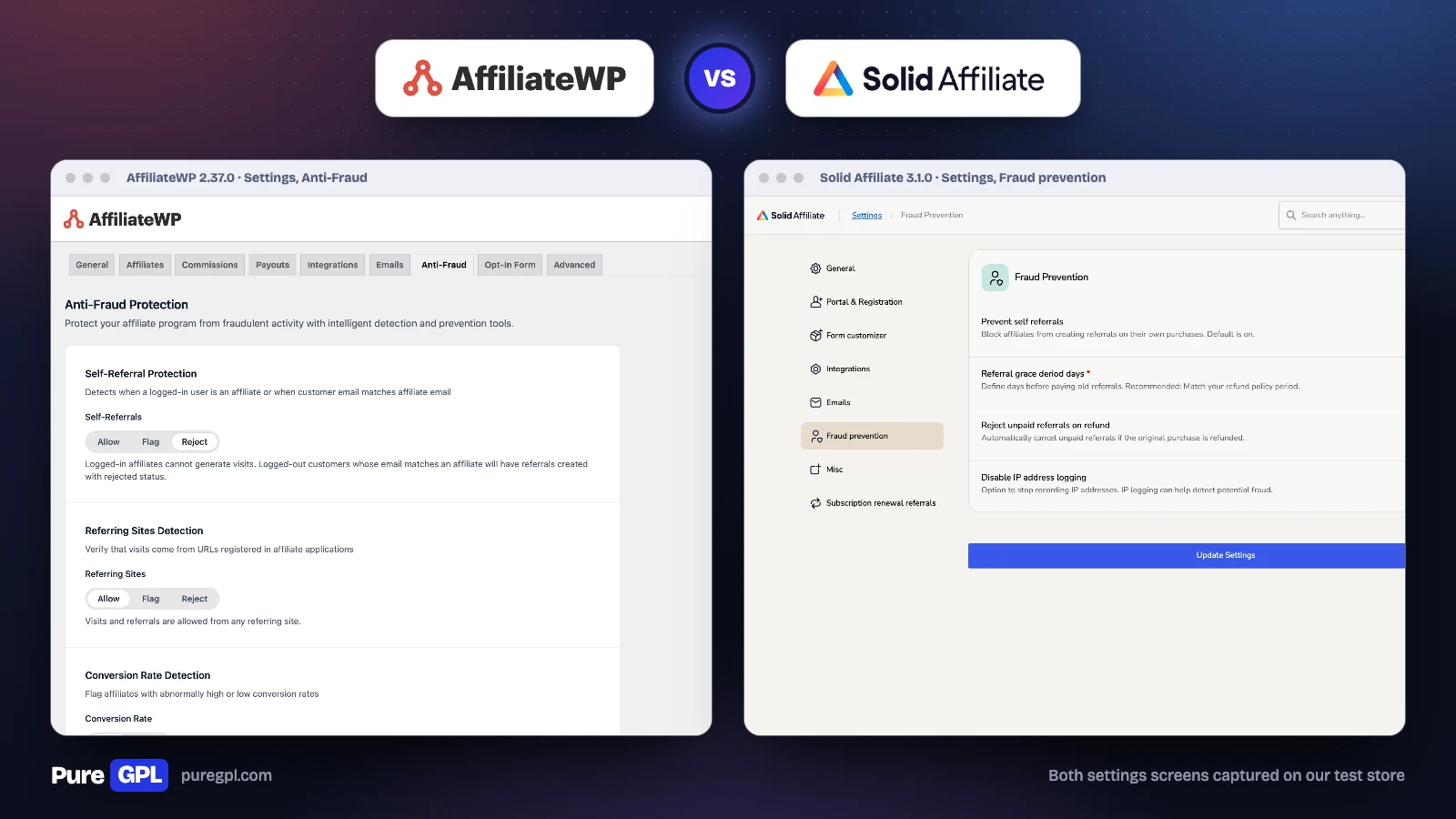
Task: Click the Emails envelope icon in the sidebar
Action: 815,402
